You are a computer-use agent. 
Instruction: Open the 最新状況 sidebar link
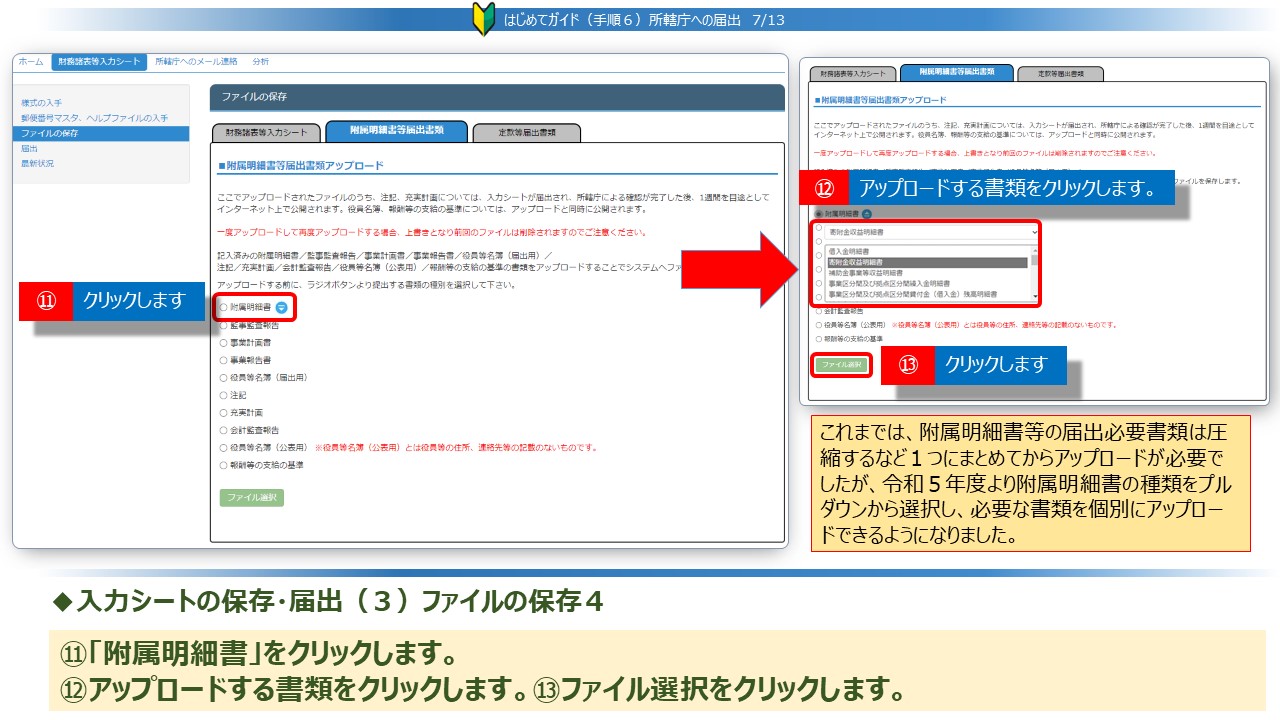[x=38, y=163]
